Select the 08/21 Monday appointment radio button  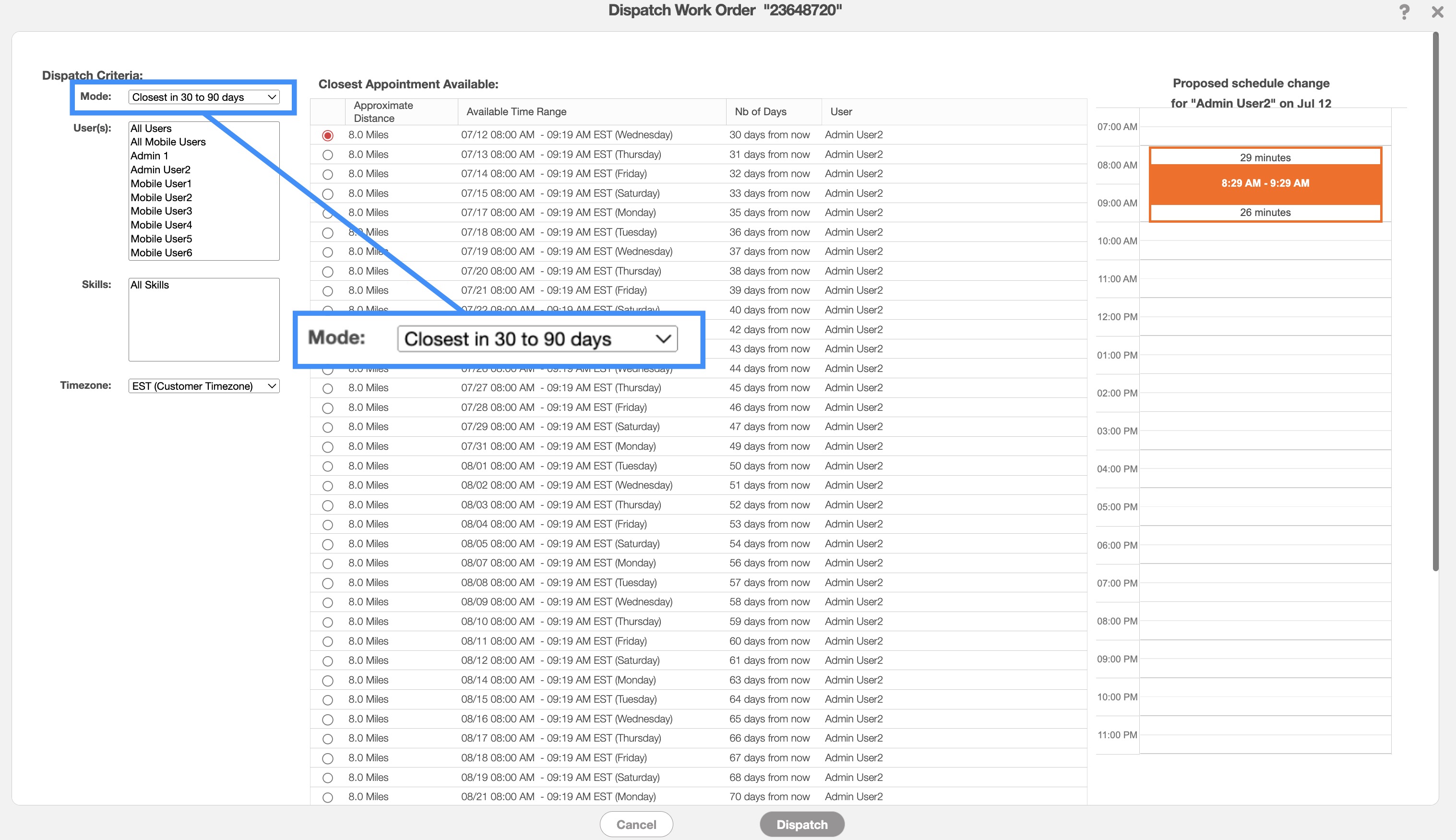coord(327,797)
